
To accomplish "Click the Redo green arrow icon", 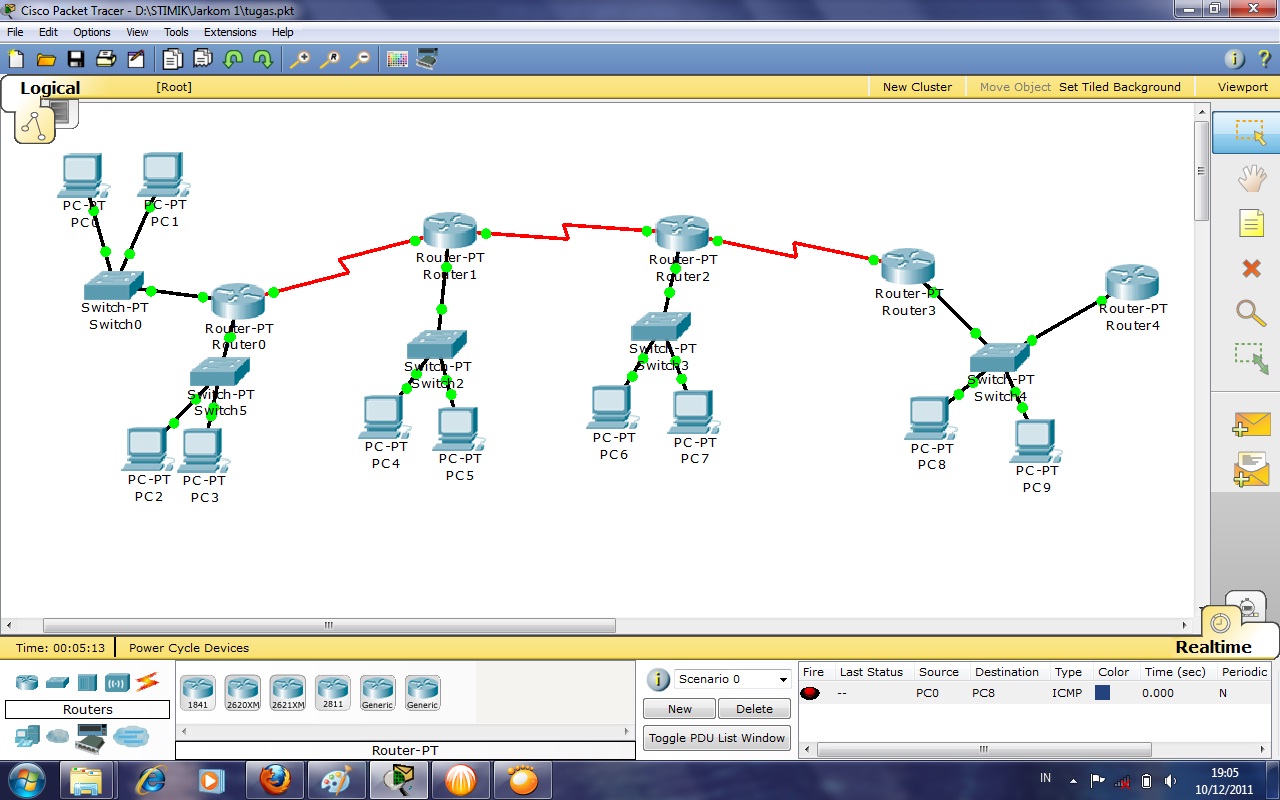I will pyautogui.click(x=263, y=59).
